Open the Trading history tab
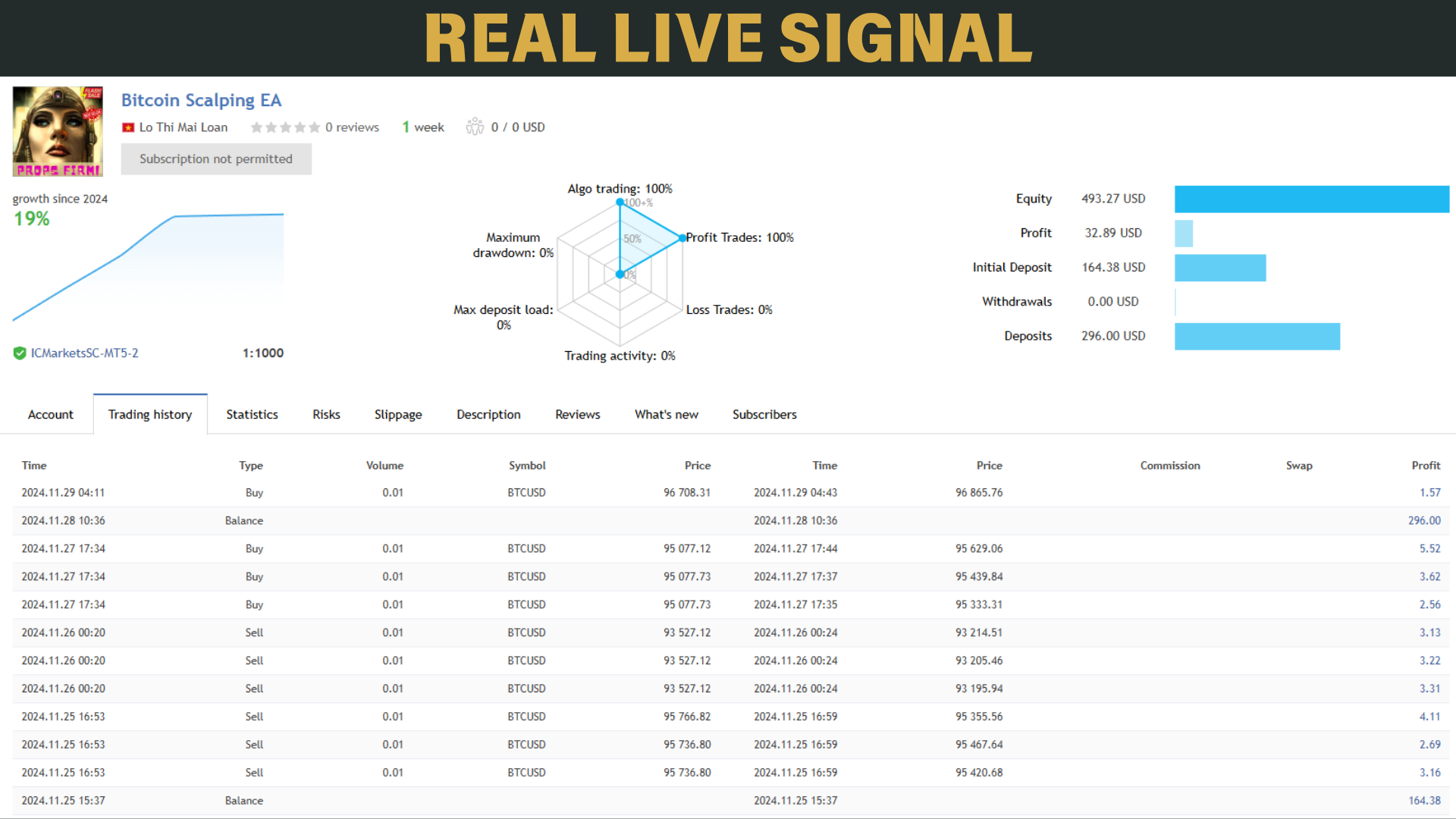 click(x=149, y=414)
